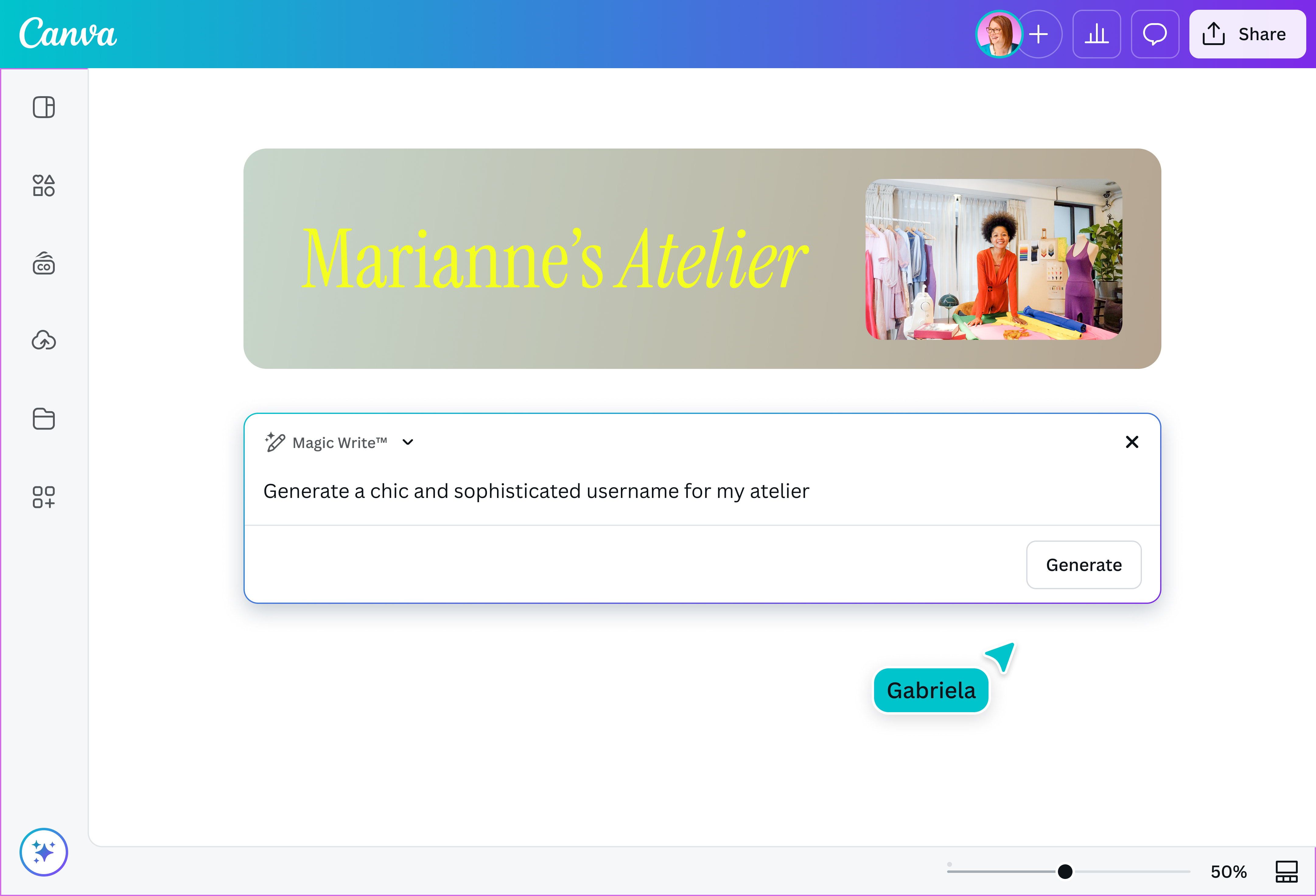Open the comments bubble icon
This screenshot has width=1316, height=896.
pyautogui.click(x=1155, y=34)
